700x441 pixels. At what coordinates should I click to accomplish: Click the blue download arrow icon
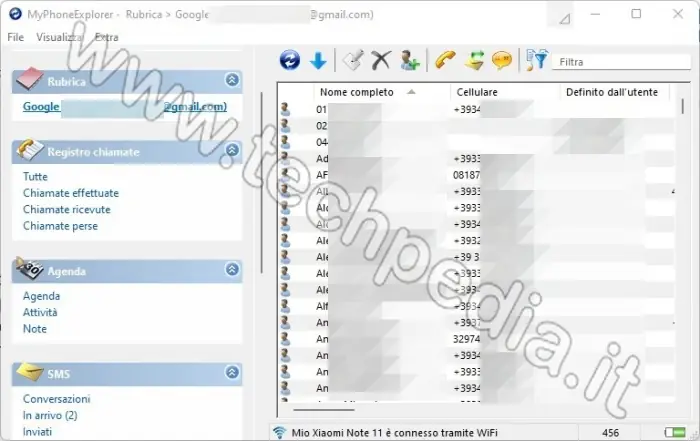click(318, 61)
